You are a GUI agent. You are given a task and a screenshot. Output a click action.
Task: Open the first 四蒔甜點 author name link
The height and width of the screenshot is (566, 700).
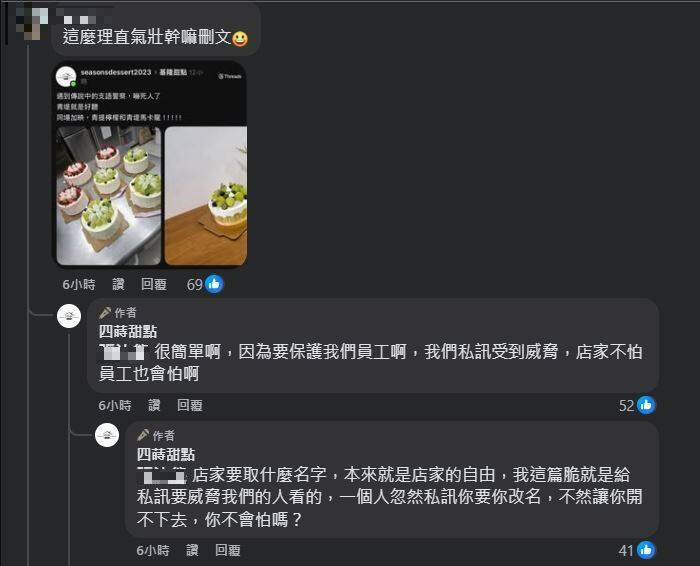(x=128, y=332)
